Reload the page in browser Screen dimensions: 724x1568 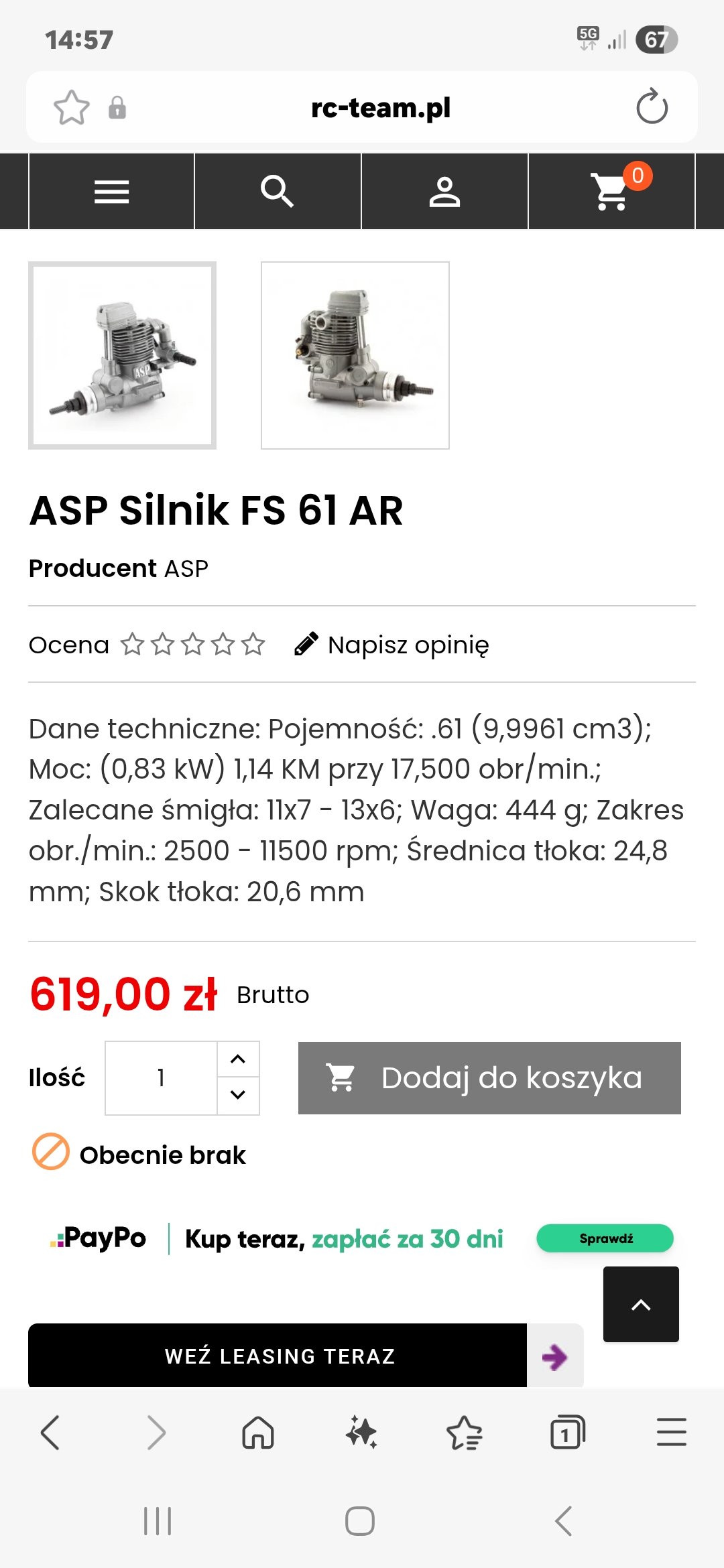click(x=652, y=107)
